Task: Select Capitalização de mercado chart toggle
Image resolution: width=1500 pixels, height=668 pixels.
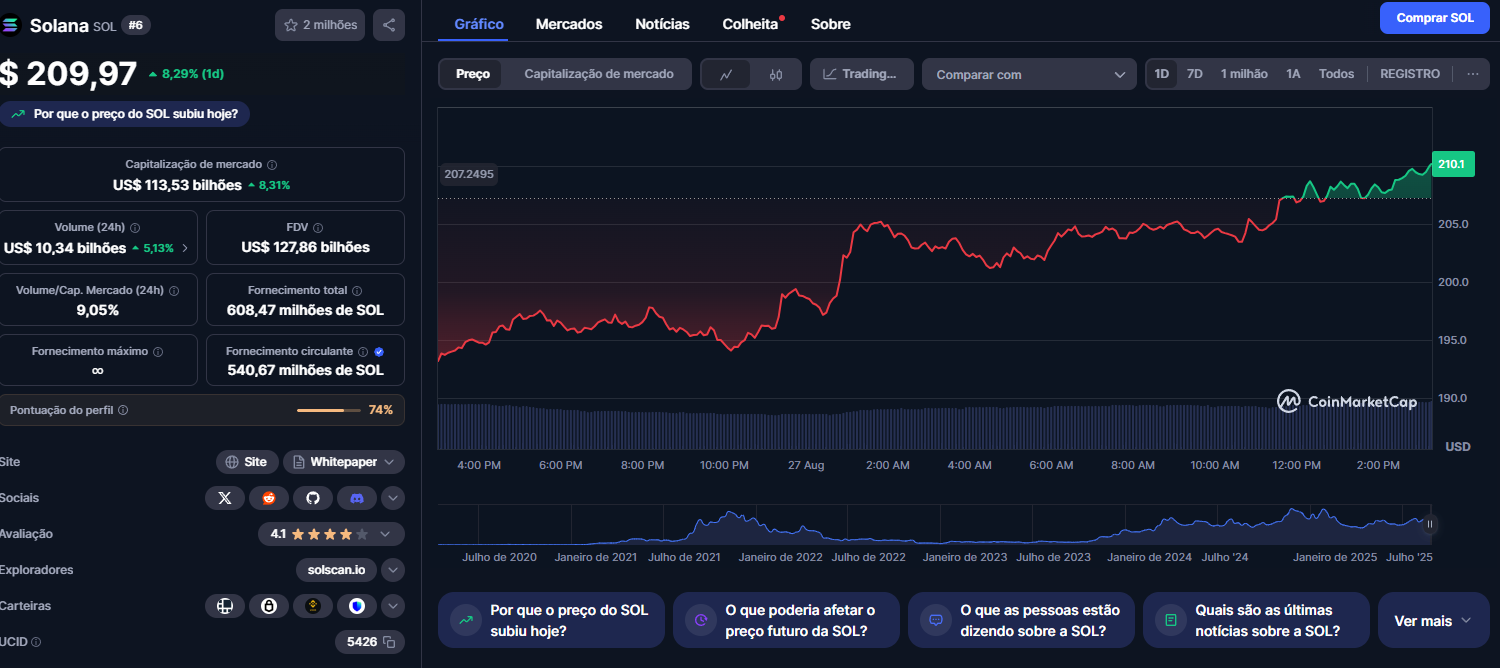Action: (x=599, y=74)
